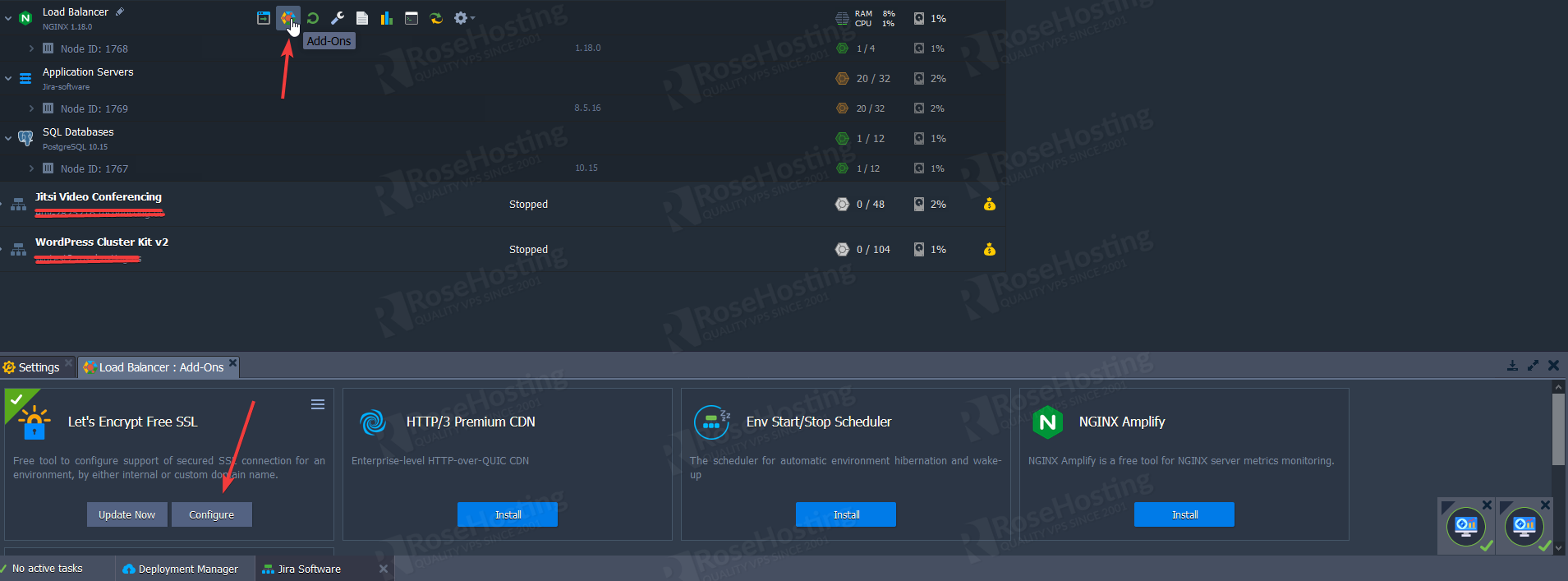Collapse the SQL Databases layer
The height and width of the screenshot is (581, 1568).
[8, 138]
